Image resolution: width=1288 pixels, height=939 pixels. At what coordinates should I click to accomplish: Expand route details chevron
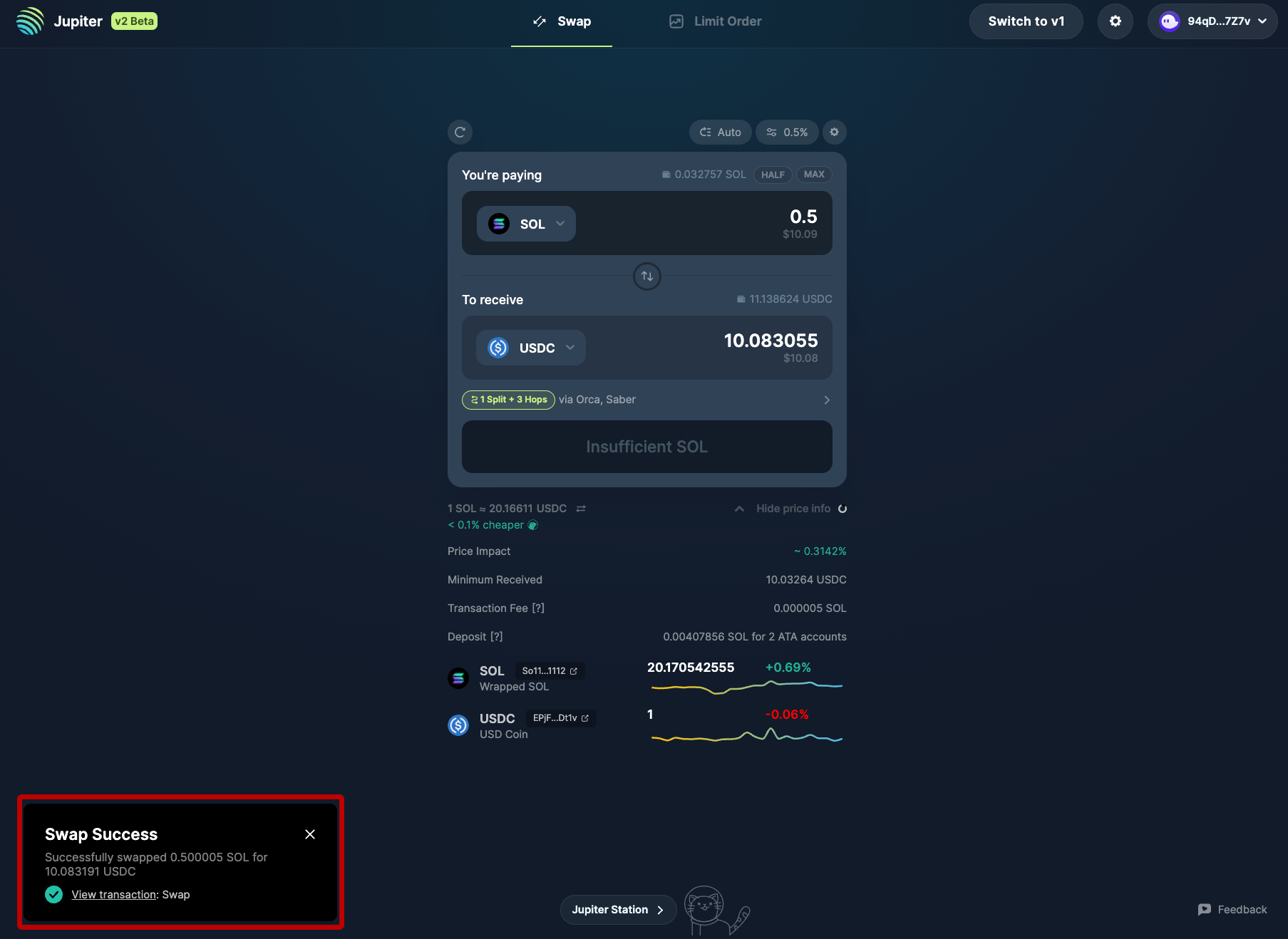coord(827,400)
